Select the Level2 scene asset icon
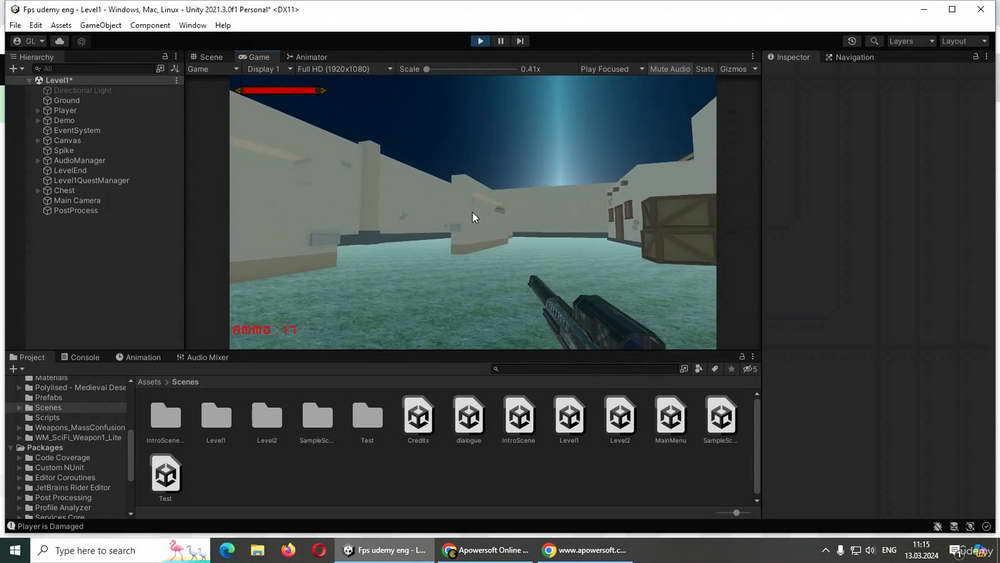This screenshot has height=563, width=1000. tap(620, 416)
